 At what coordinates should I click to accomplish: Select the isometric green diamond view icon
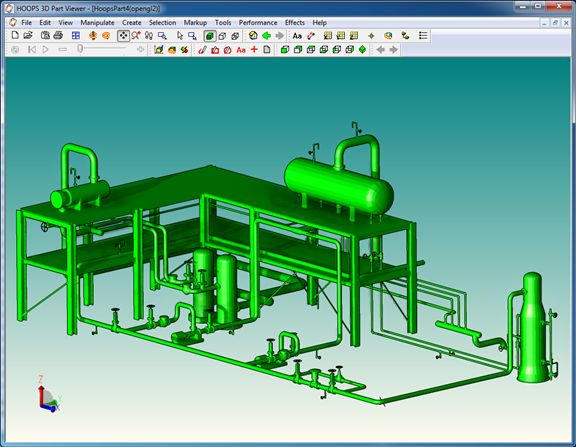[x=362, y=50]
